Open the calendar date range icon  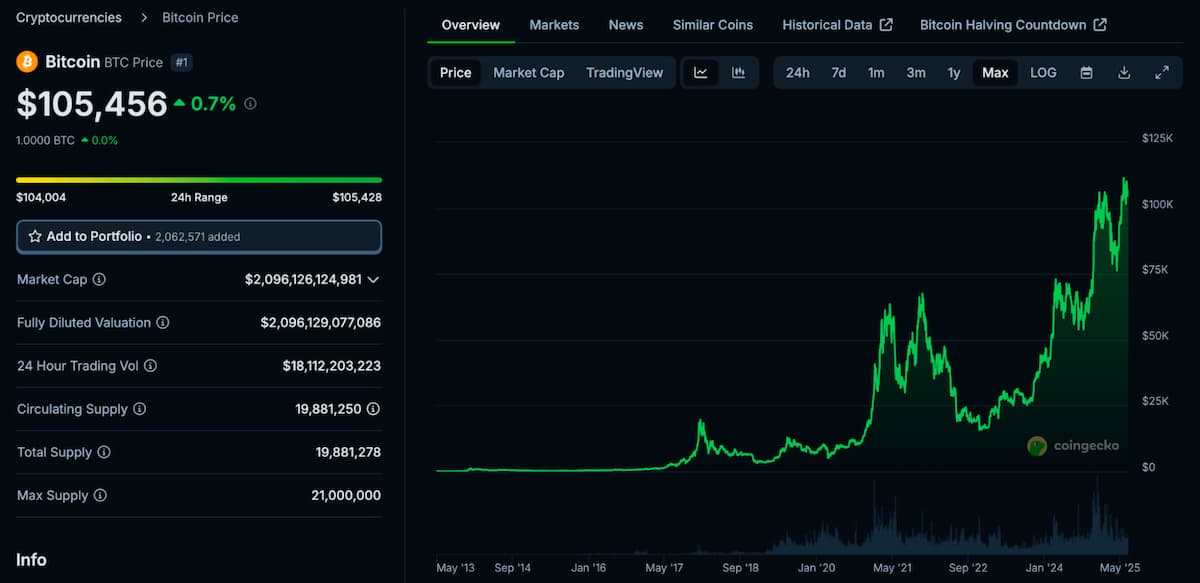pyautogui.click(x=1086, y=73)
